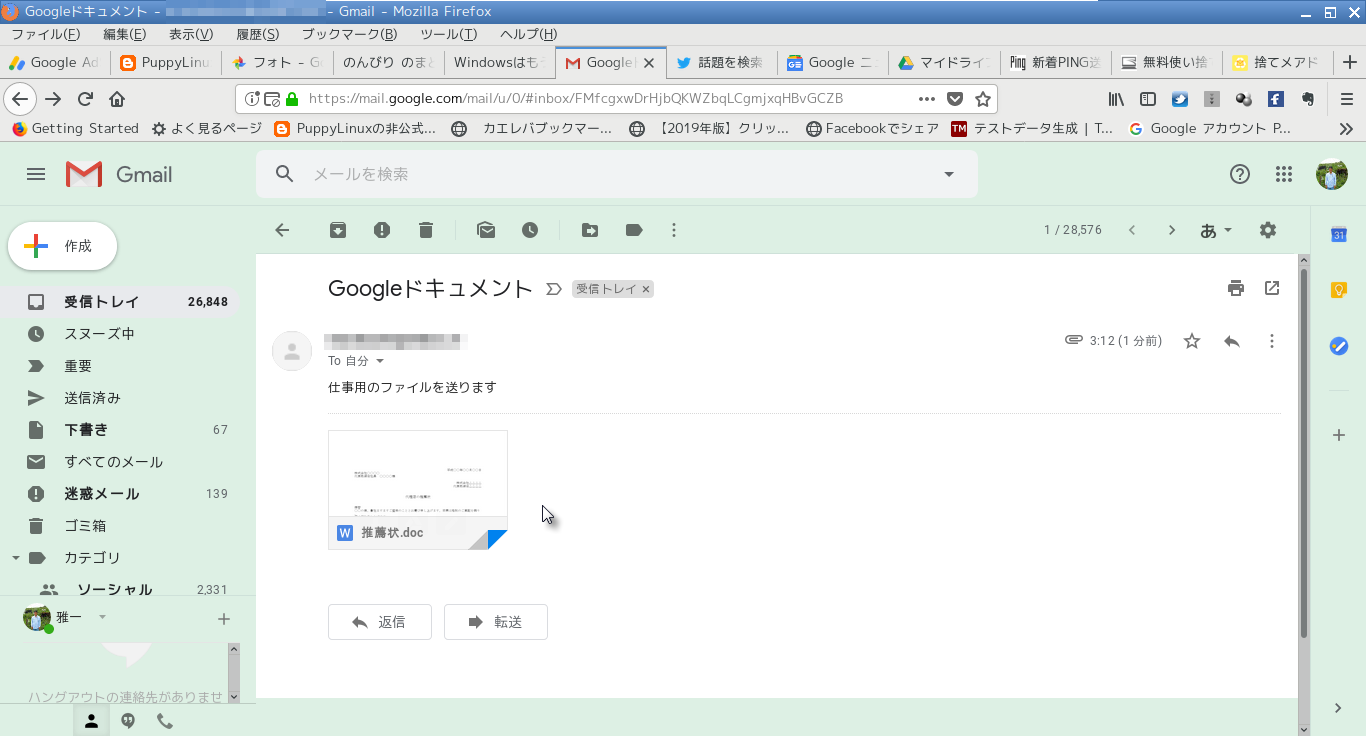
Task: Open message more options menu
Action: click(1272, 341)
